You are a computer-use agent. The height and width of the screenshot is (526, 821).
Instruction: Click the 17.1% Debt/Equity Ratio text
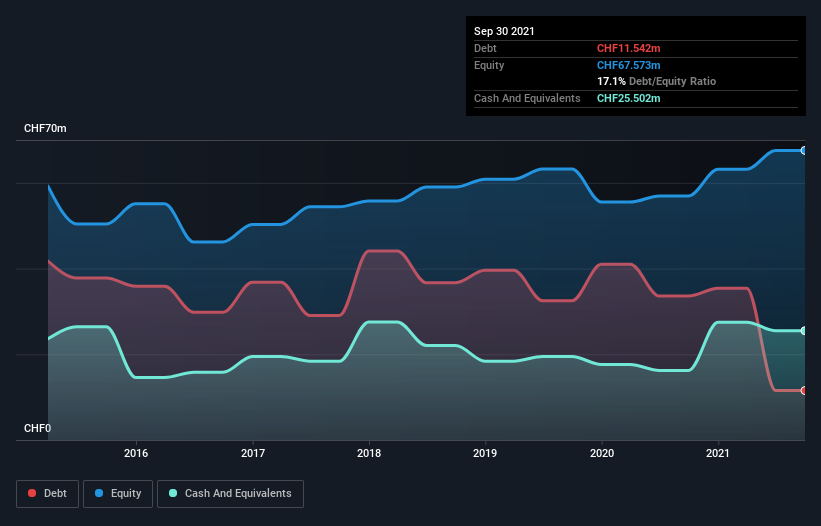click(x=657, y=81)
